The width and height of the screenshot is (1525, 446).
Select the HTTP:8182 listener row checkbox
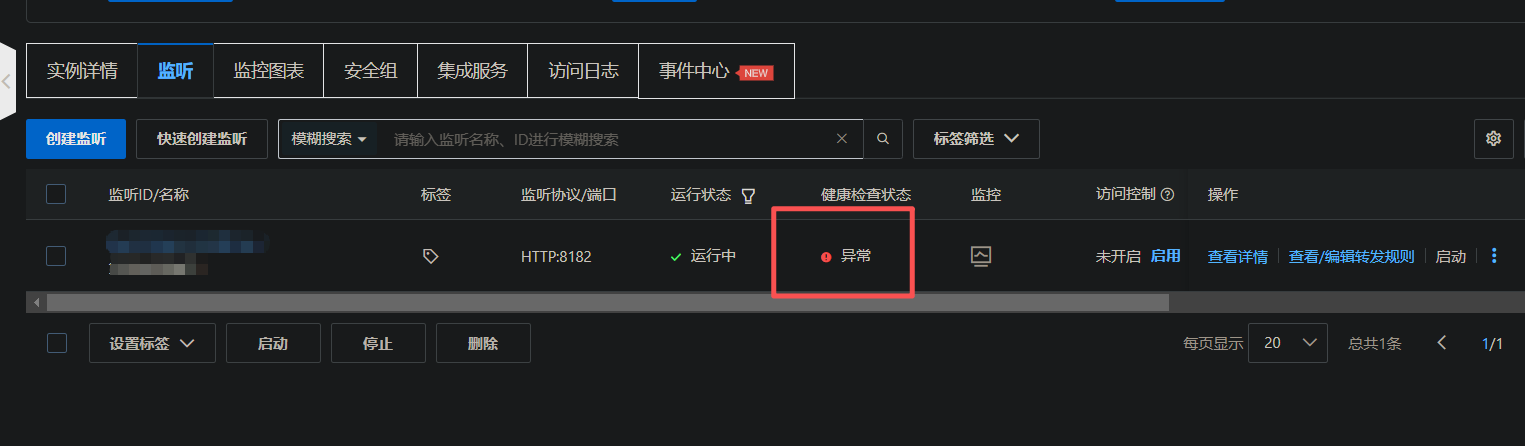(56, 256)
